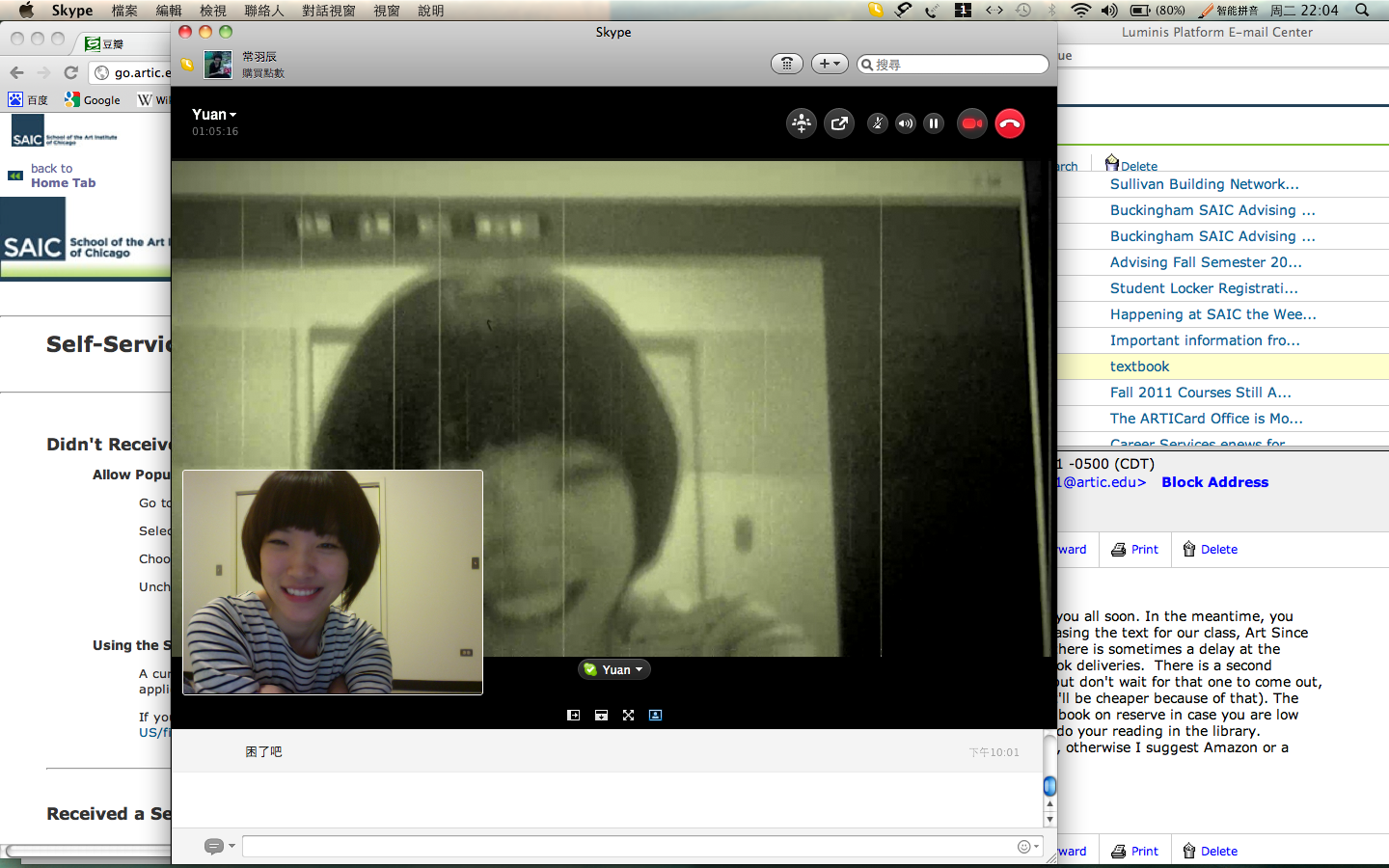Screen dimensions: 1389x868
Task: Click the yellow status icon beside the avatar
Action: 187,65
